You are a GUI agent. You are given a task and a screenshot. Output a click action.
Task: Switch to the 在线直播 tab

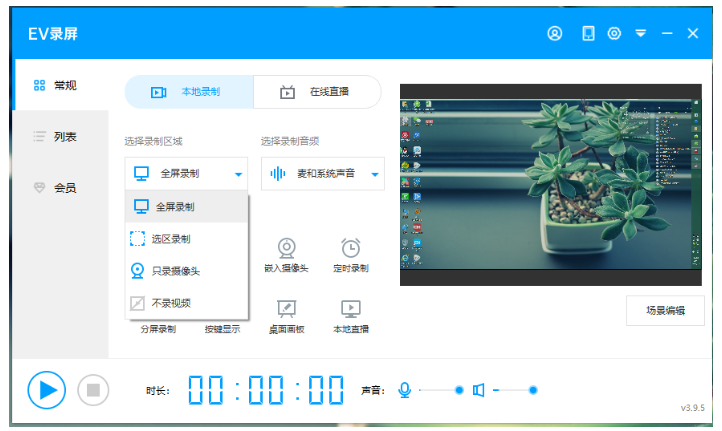[x=317, y=92]
